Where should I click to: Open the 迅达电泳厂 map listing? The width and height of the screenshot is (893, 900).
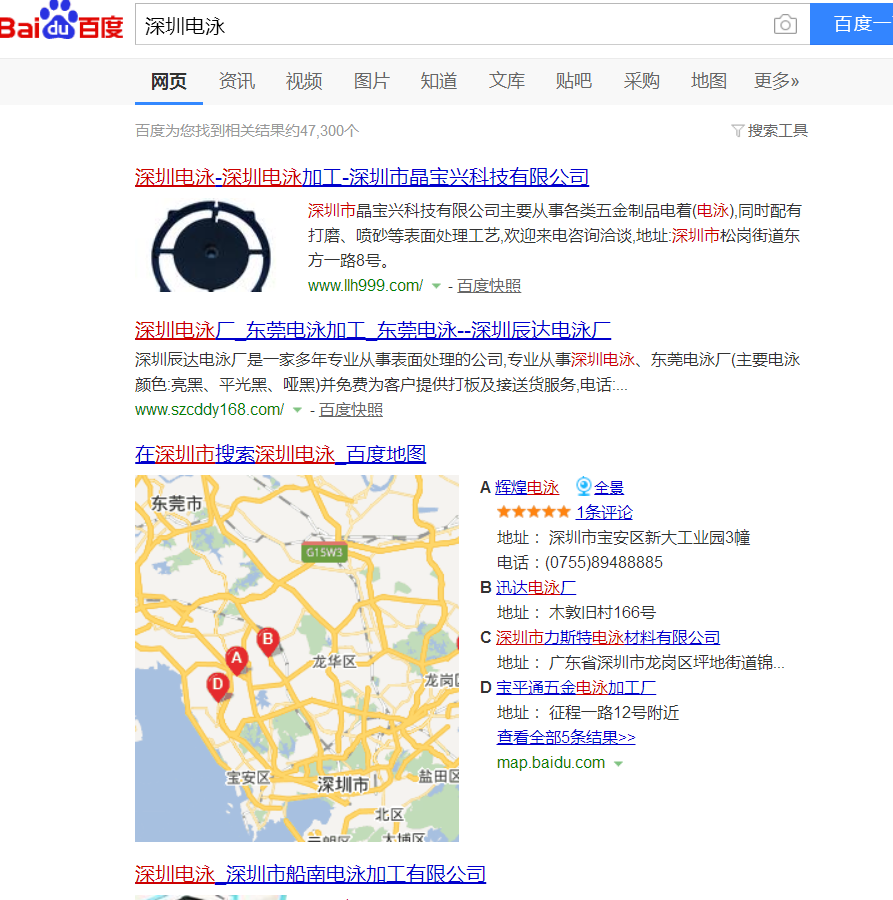pos(535,587)
